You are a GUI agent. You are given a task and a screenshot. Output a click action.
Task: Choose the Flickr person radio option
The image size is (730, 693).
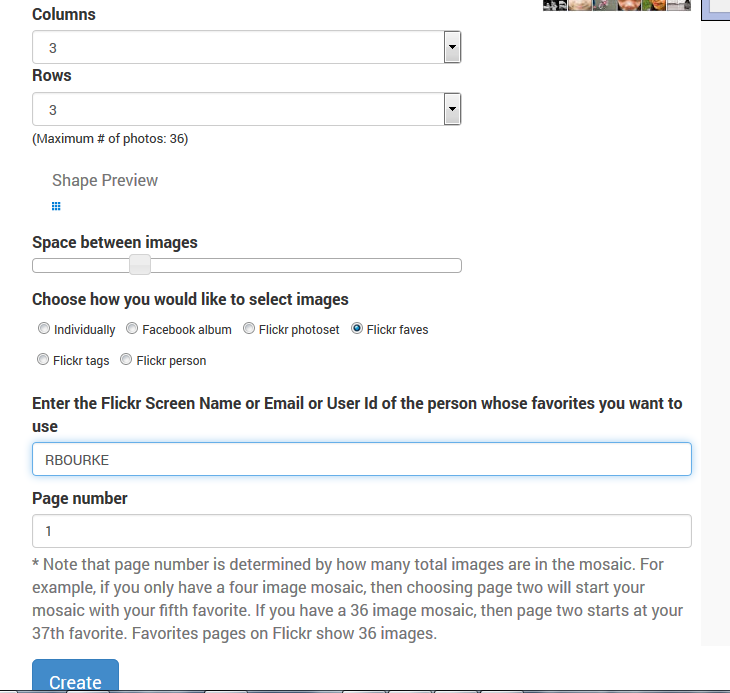click(126, 359)
